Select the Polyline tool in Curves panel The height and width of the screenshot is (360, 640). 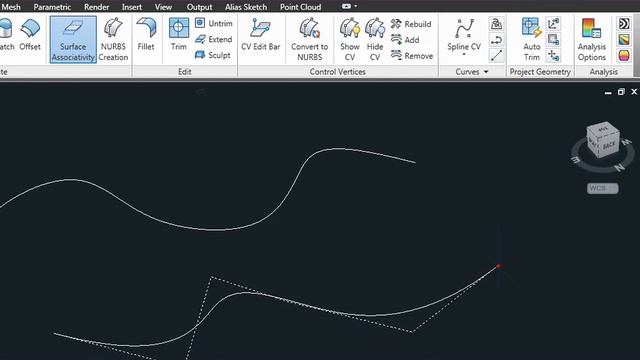click(x=496, y=40)
